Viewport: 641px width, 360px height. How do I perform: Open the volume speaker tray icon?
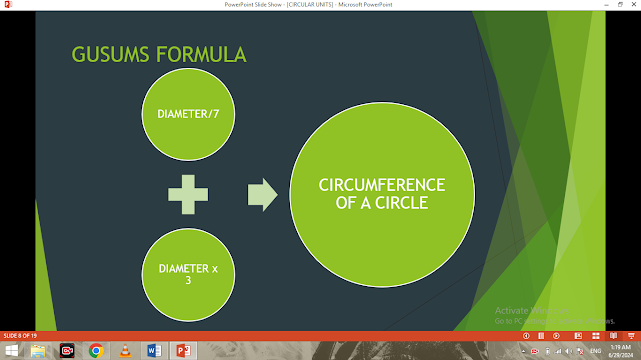click(569, 351)
